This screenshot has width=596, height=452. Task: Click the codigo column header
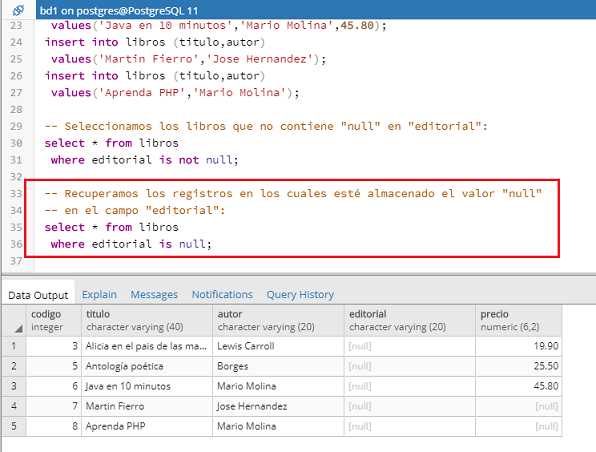point(54,321)
